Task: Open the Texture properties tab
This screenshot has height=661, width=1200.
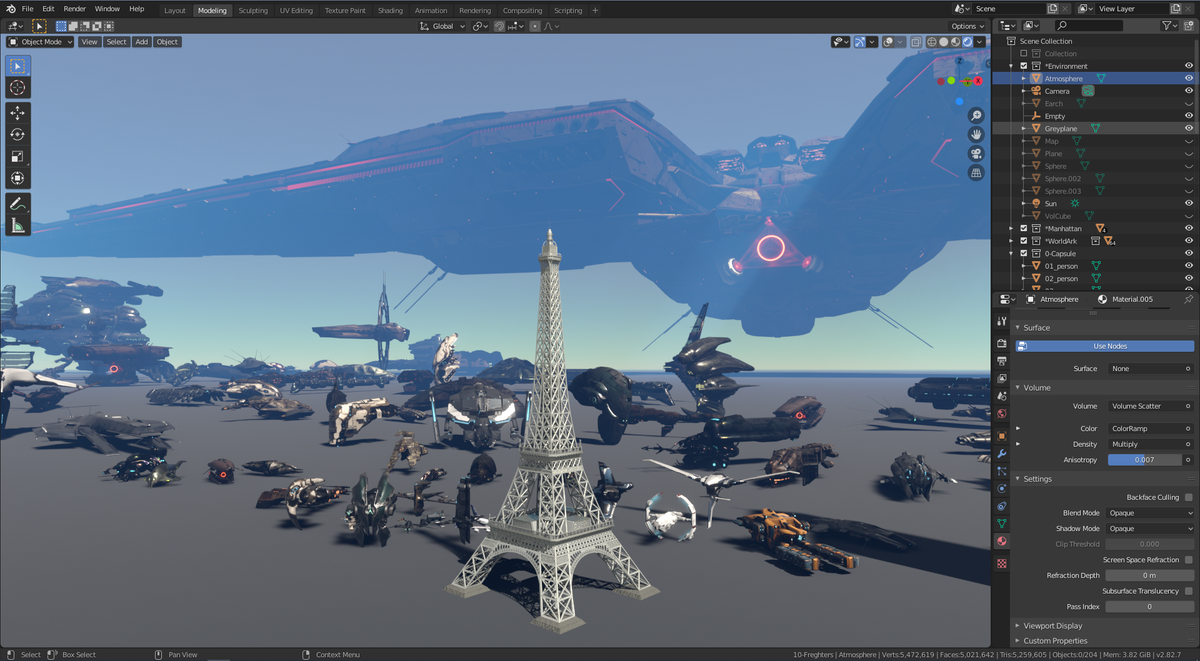Action: 1002,563
